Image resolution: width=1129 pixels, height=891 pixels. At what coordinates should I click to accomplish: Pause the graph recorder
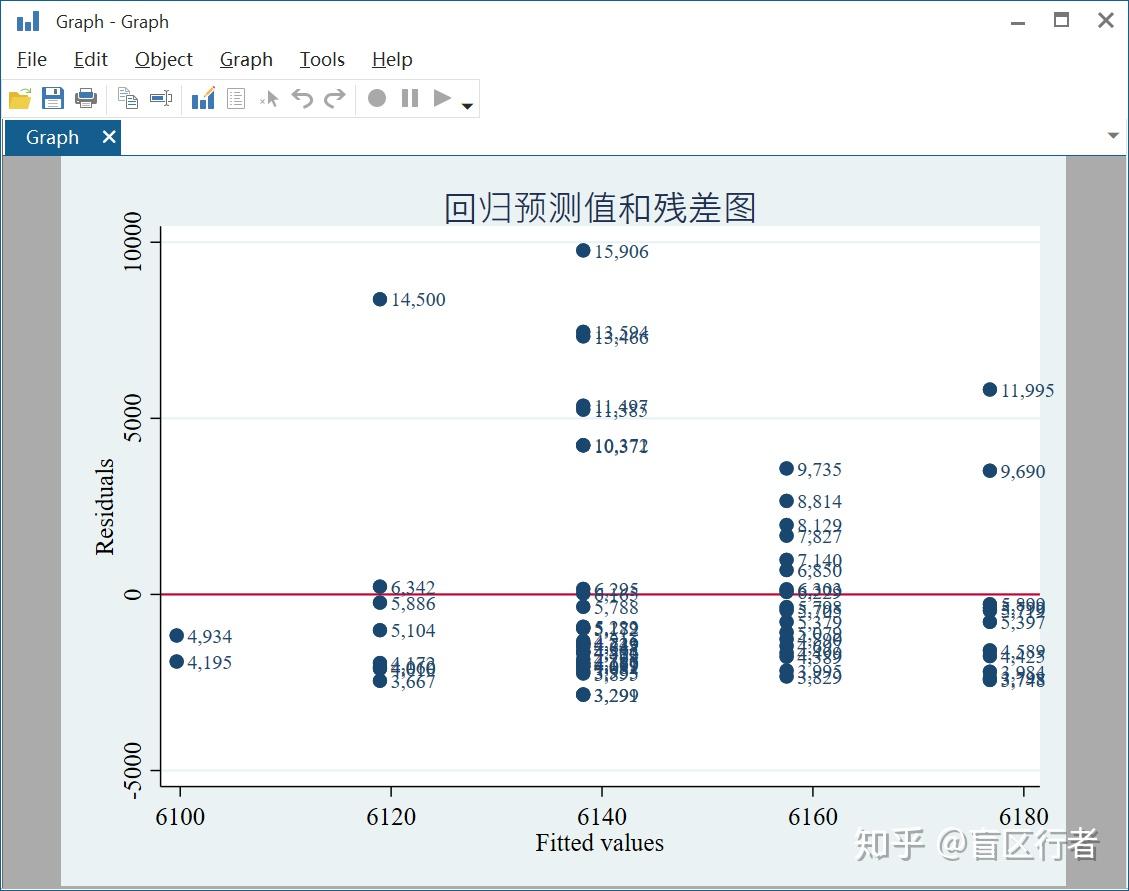point(411,98)
